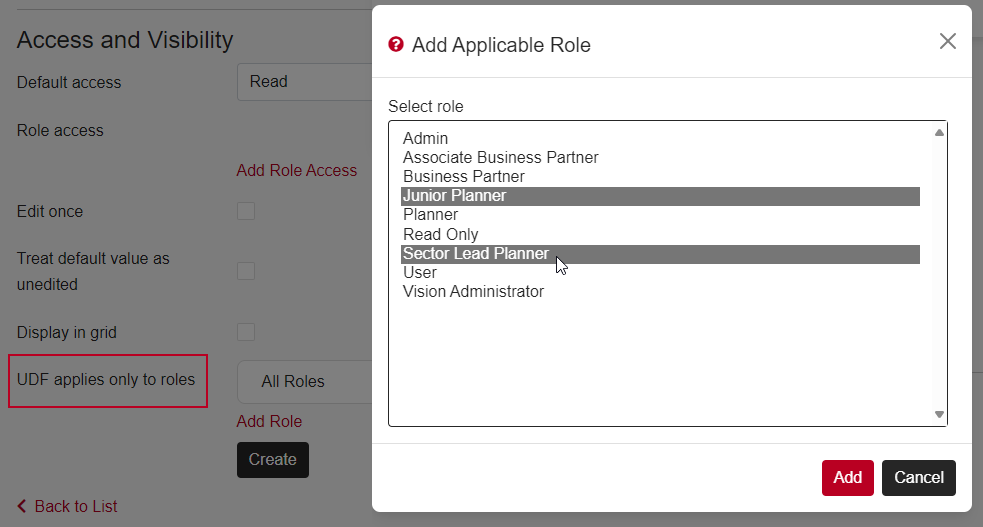The width and height of the screenshot is (983, 527).
Task: Close the Add Applicable Role dialog
Action: 947,41
